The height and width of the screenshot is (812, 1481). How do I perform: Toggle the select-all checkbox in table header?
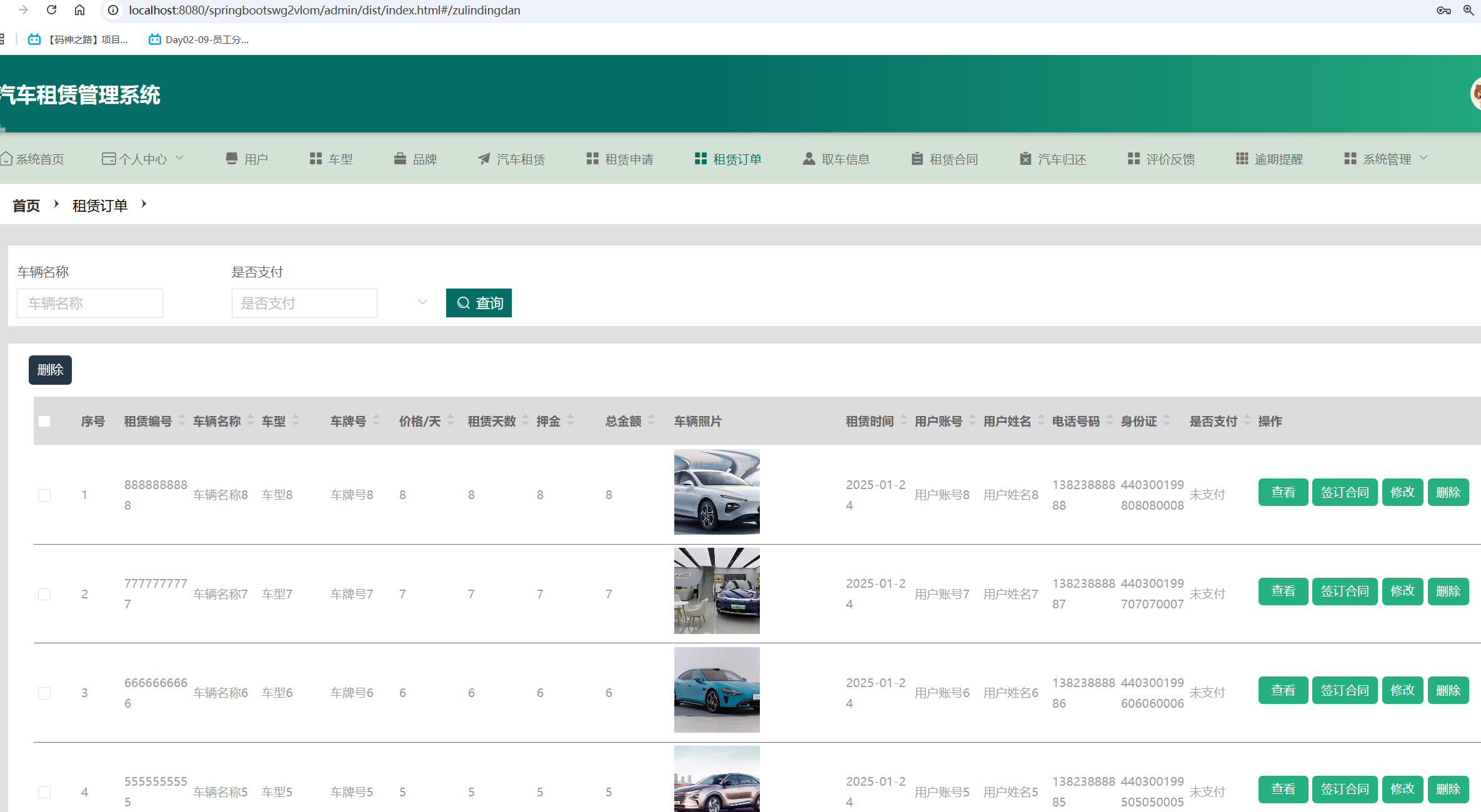click(x=44, y=422)
